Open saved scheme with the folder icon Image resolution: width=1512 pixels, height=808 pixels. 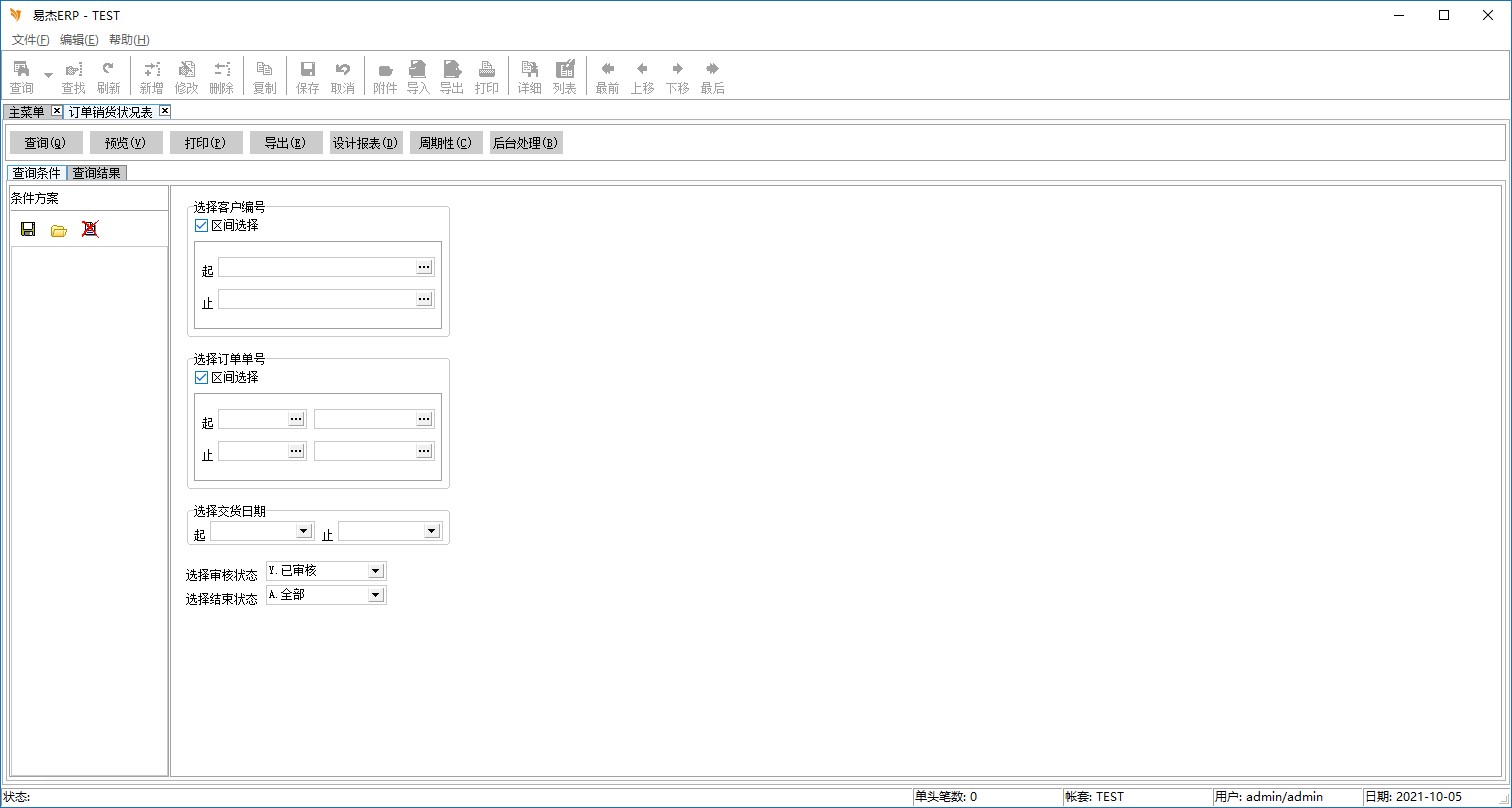pos(59,230)
